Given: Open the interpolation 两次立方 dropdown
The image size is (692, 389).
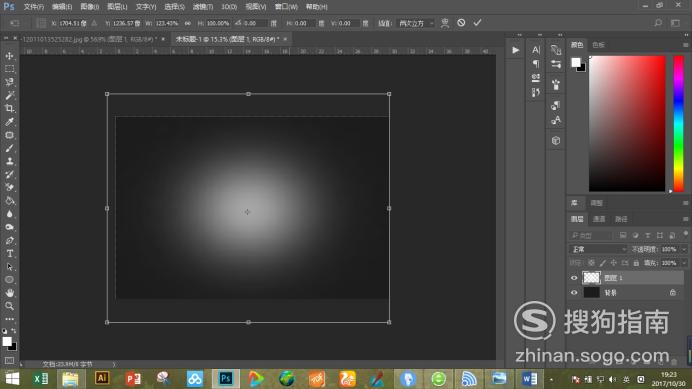Looking at the screenshot, I should click(416, 23).
